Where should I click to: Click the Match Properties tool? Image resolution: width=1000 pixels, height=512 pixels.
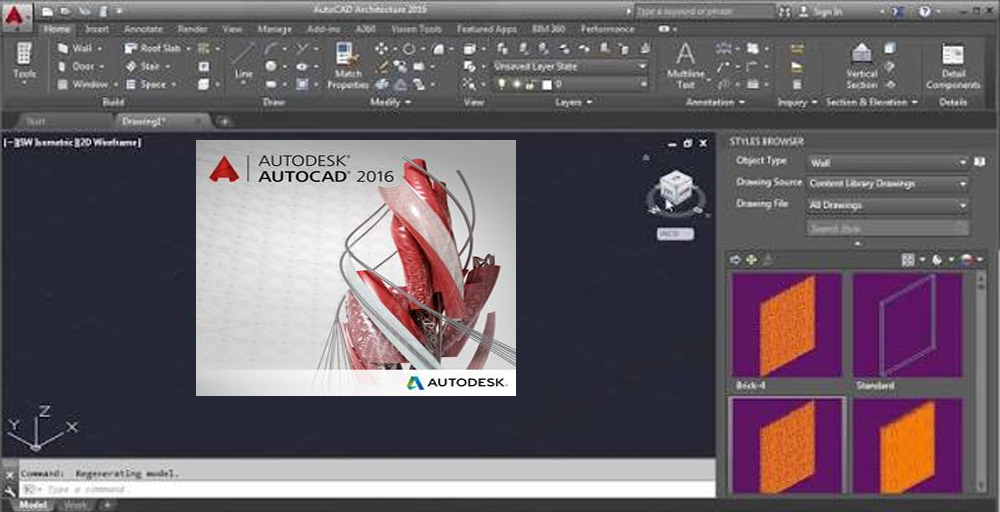pyautogui.click(x=348, y=65)
